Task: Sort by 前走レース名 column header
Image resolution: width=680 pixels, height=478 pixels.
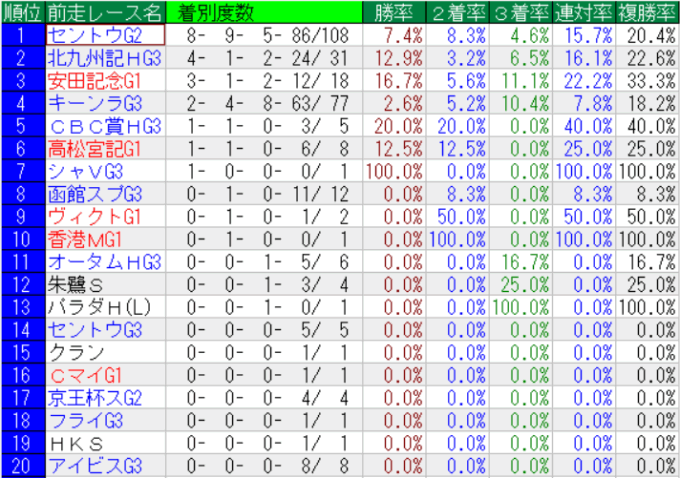Action: [x=105, y=13]
